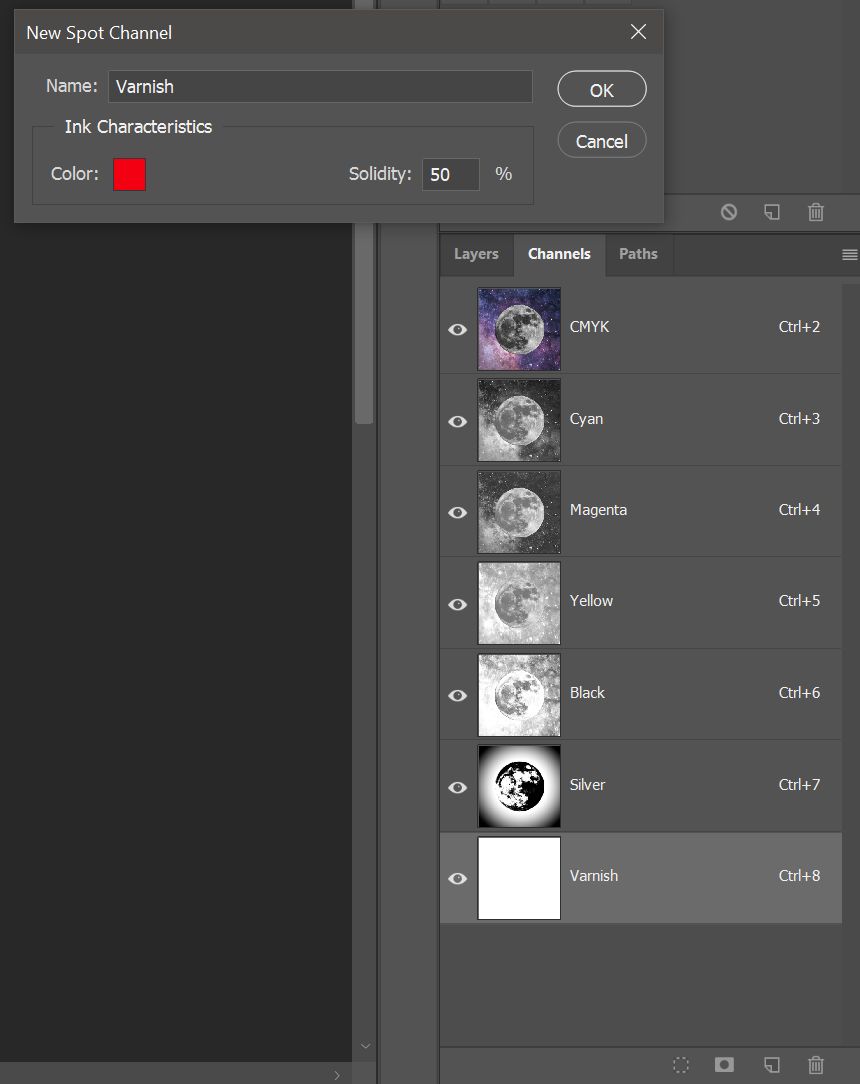The width and height of the screenshot is (860, 1084).
Task: Open the Channels panel flyout menu
Action: tap(850, 254)
